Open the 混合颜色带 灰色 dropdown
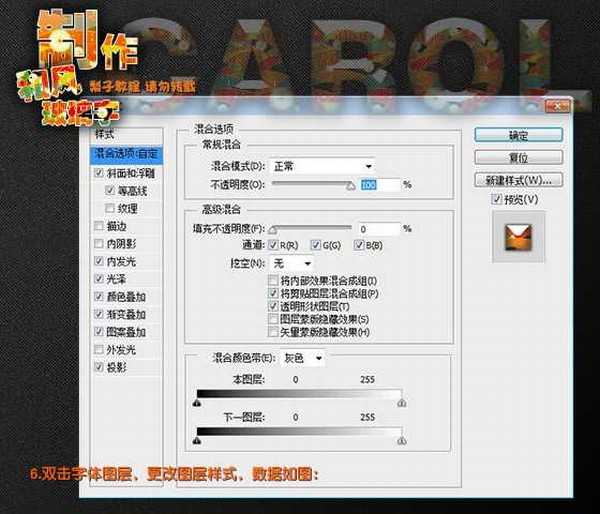Viewport: 600px width, 514px height. (x=303, y=357)
